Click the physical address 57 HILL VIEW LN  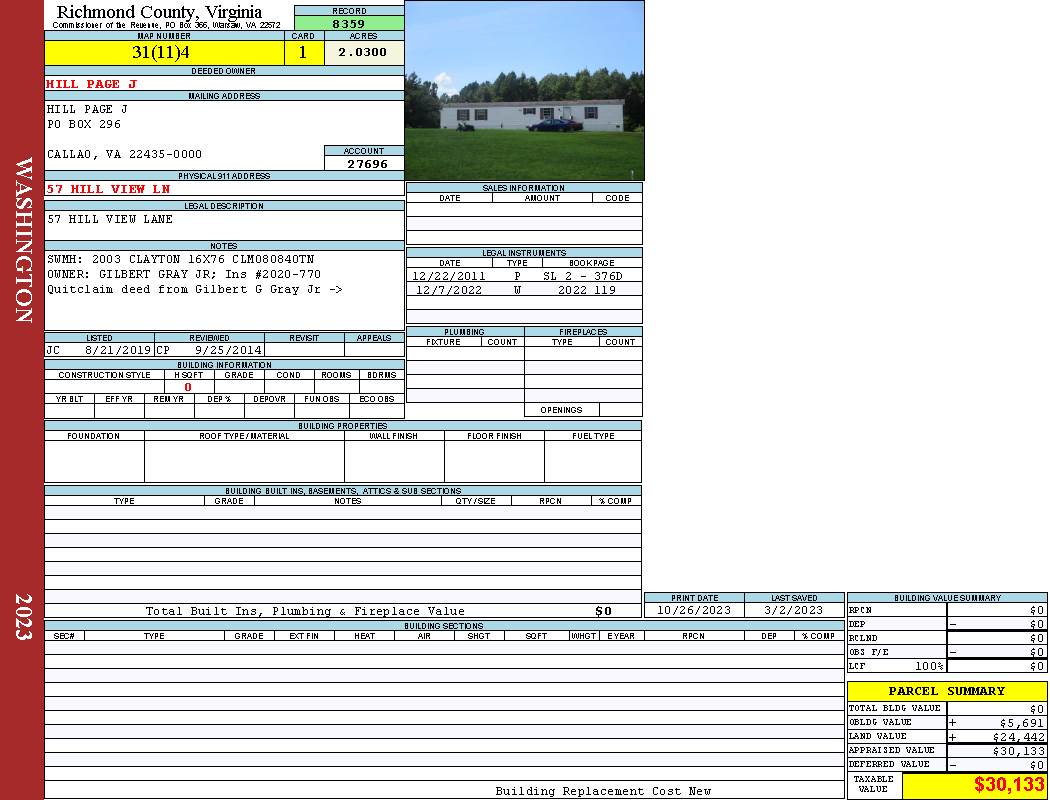(x=109, y=189)
